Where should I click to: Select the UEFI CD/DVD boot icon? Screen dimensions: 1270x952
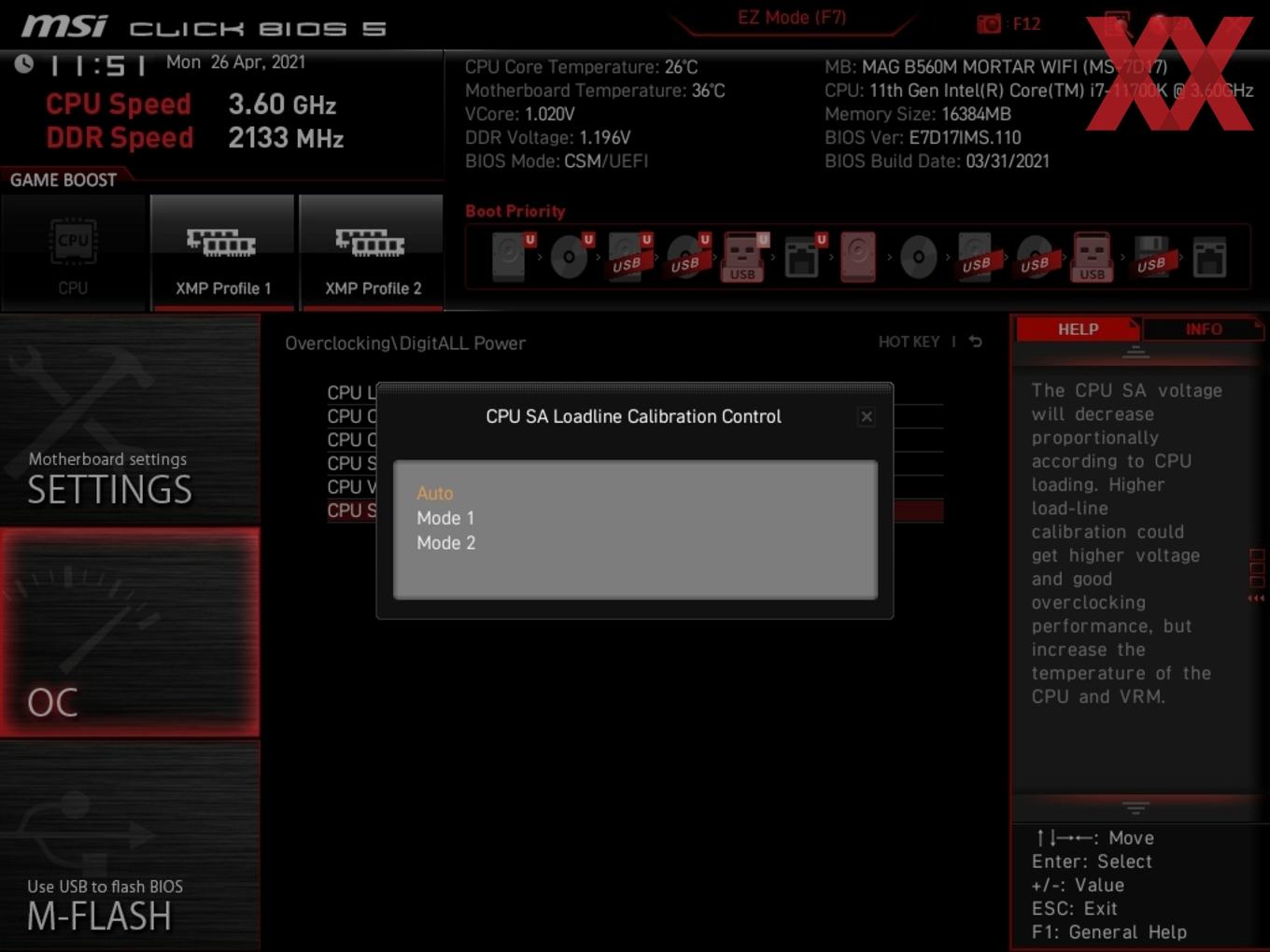coord(571,257)
